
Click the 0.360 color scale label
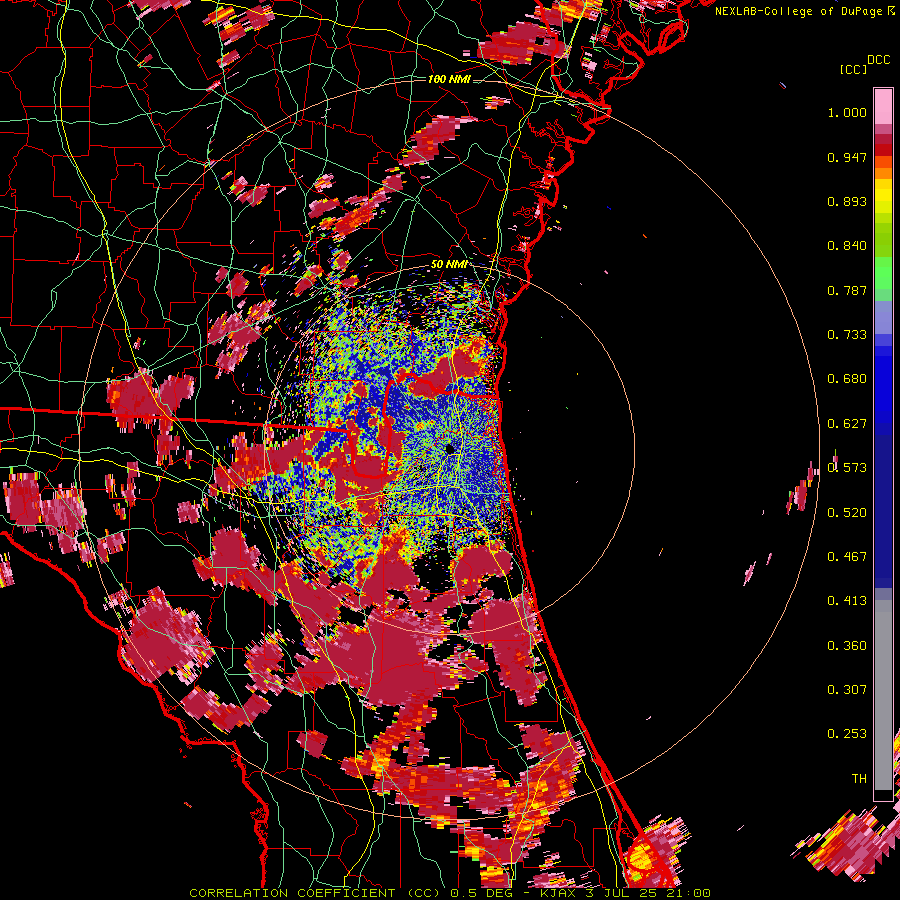coord(847,646)
